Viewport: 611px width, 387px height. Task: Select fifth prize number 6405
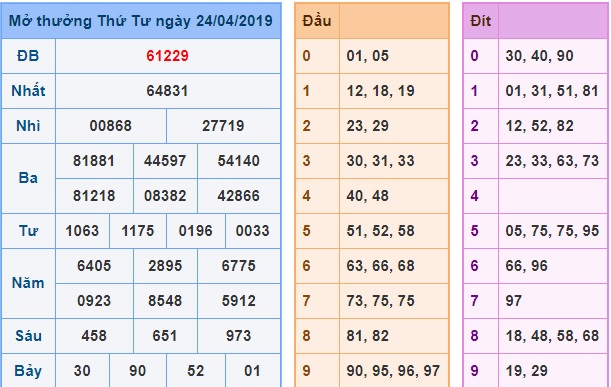[94, 266]
